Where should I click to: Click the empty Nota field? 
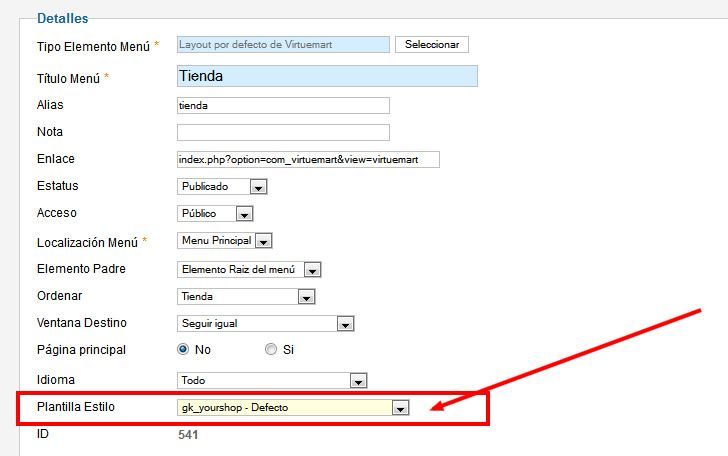click(x=283, y=132)
